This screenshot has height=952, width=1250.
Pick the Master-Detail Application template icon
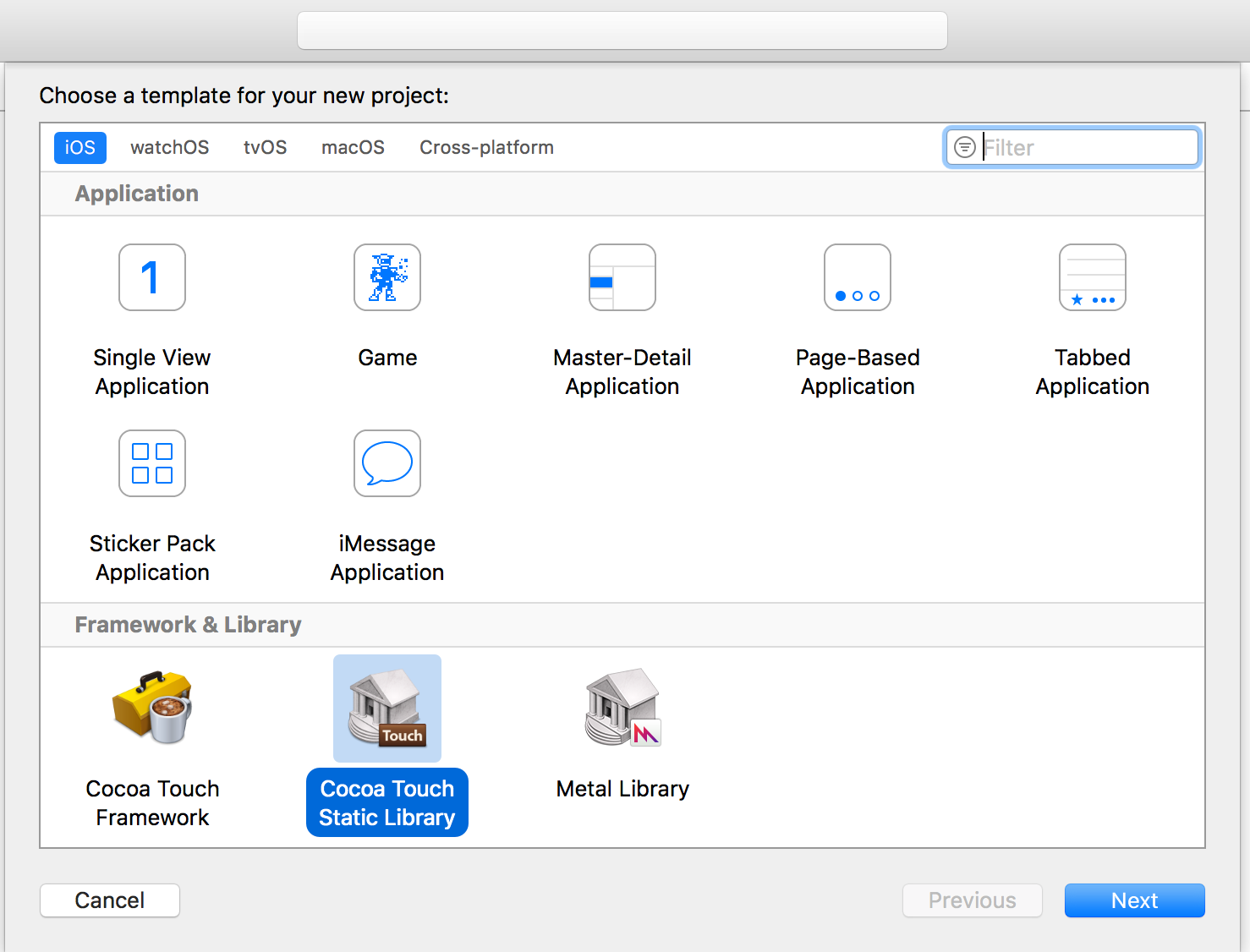pyautogui.click(x=622, y=277)
